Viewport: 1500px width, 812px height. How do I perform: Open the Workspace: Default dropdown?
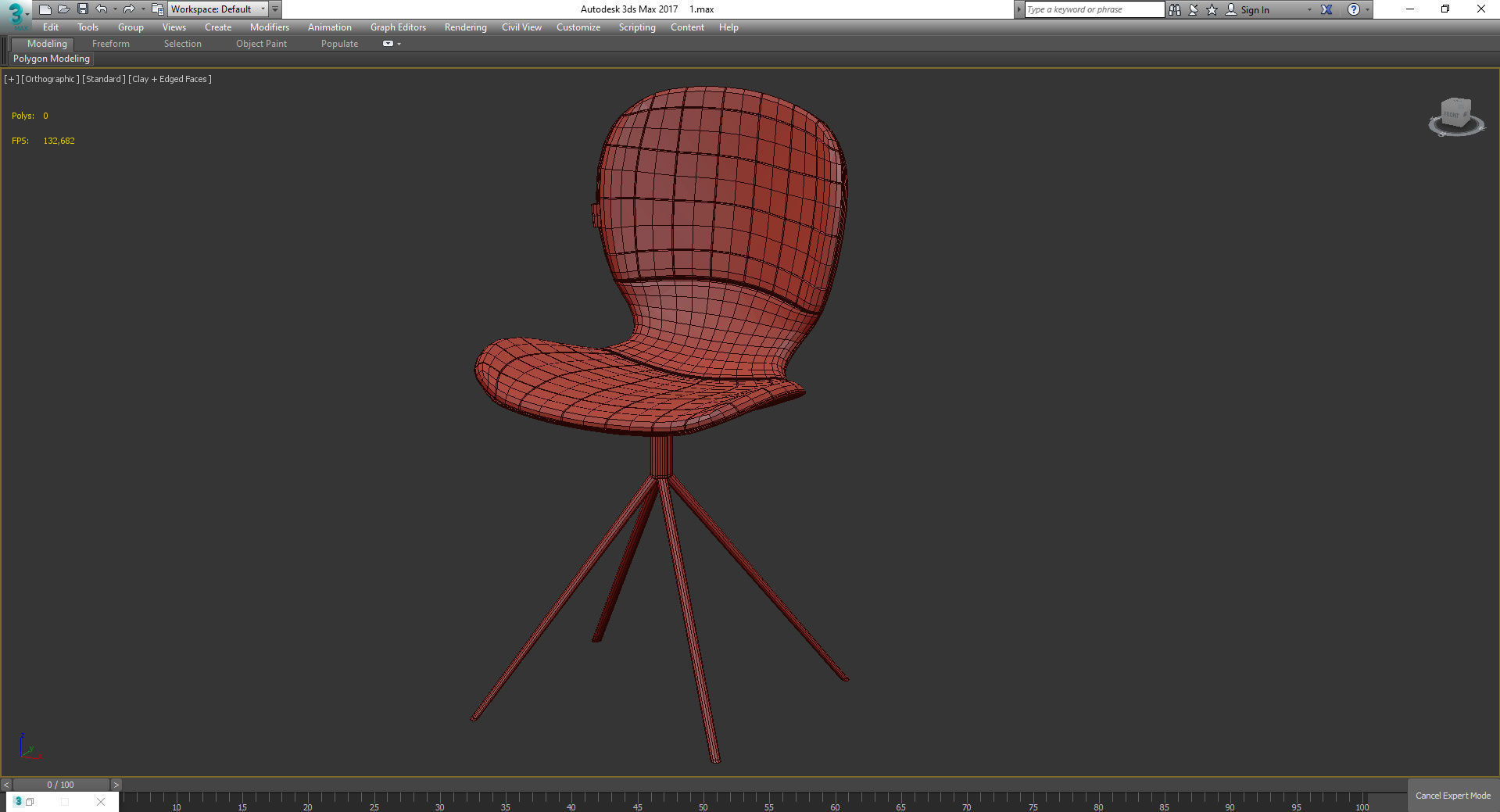[x=218, y=9]
